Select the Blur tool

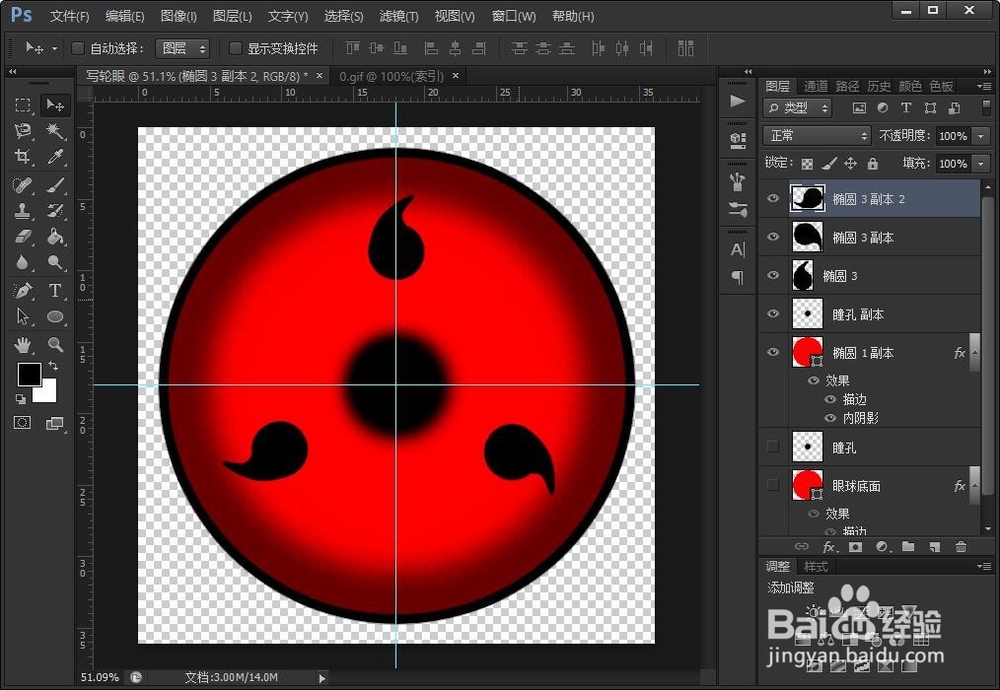[x=23, y=263]
